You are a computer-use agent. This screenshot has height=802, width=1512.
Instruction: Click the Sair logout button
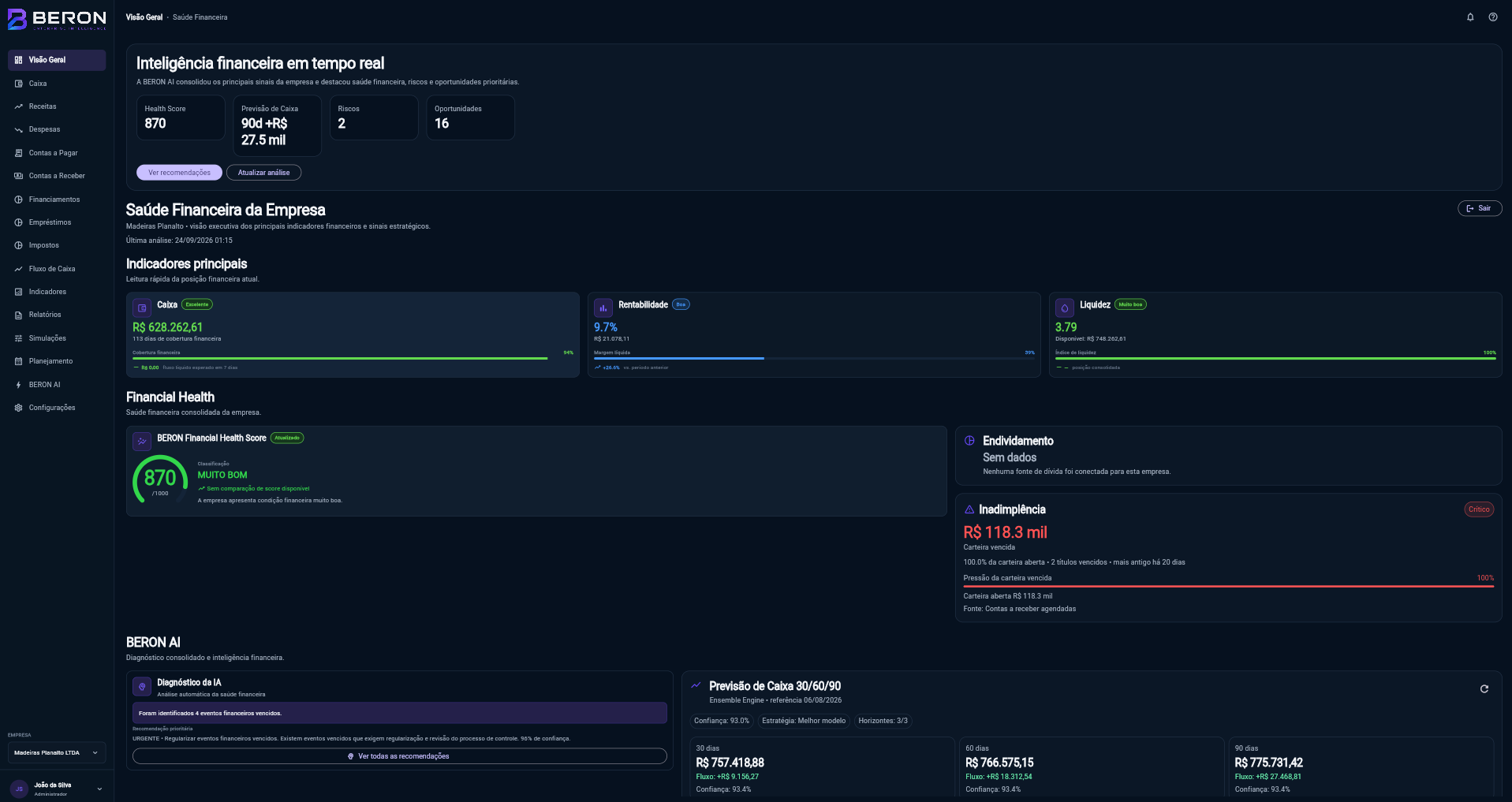click(x=1480, y=208)
